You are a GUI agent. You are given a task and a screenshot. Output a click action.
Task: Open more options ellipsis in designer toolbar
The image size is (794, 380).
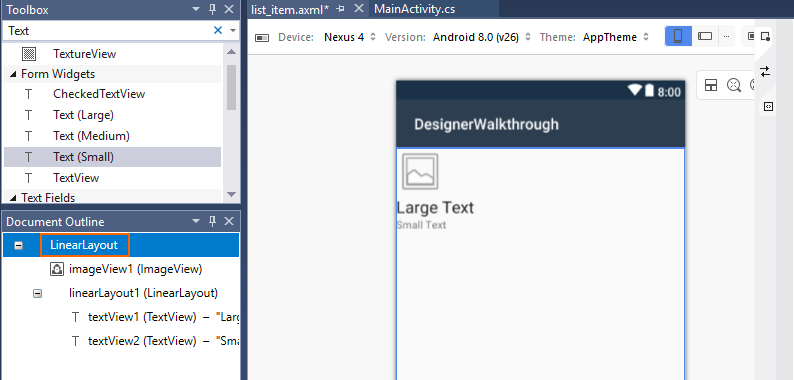(726, 36)
